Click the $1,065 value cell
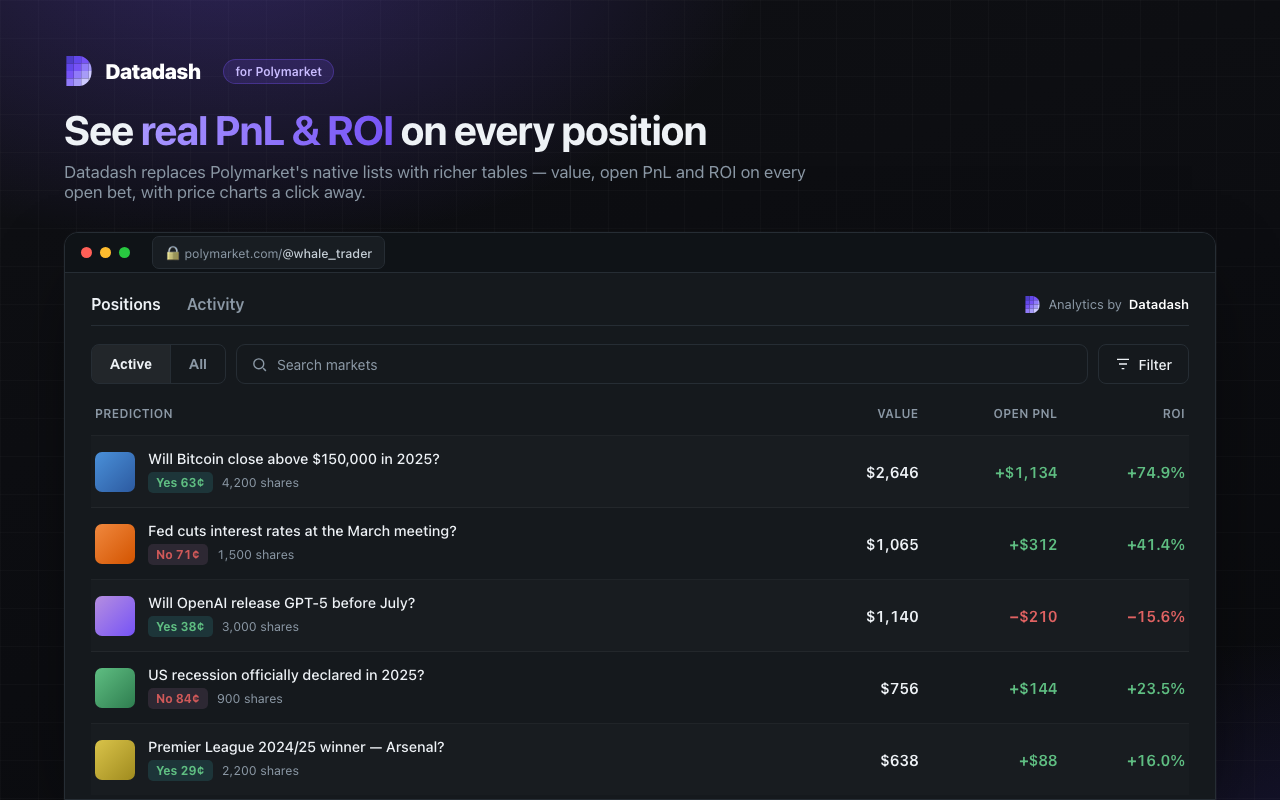1280x800 pixels. click(x=892, y=544)
